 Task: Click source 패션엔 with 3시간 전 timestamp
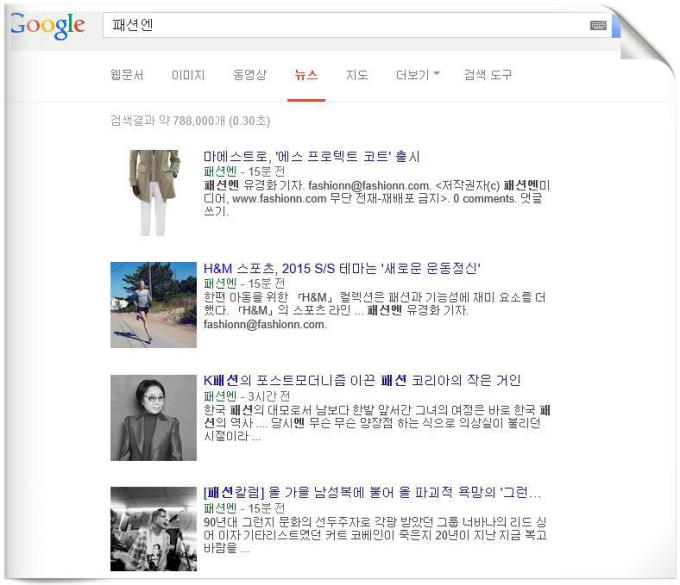(220, 395)
